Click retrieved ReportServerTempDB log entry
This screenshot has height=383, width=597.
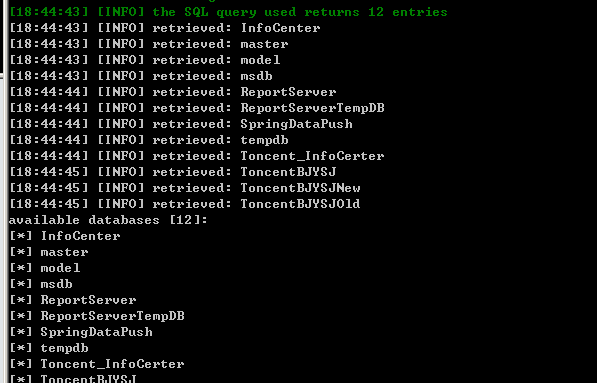(x=196, y=108)
